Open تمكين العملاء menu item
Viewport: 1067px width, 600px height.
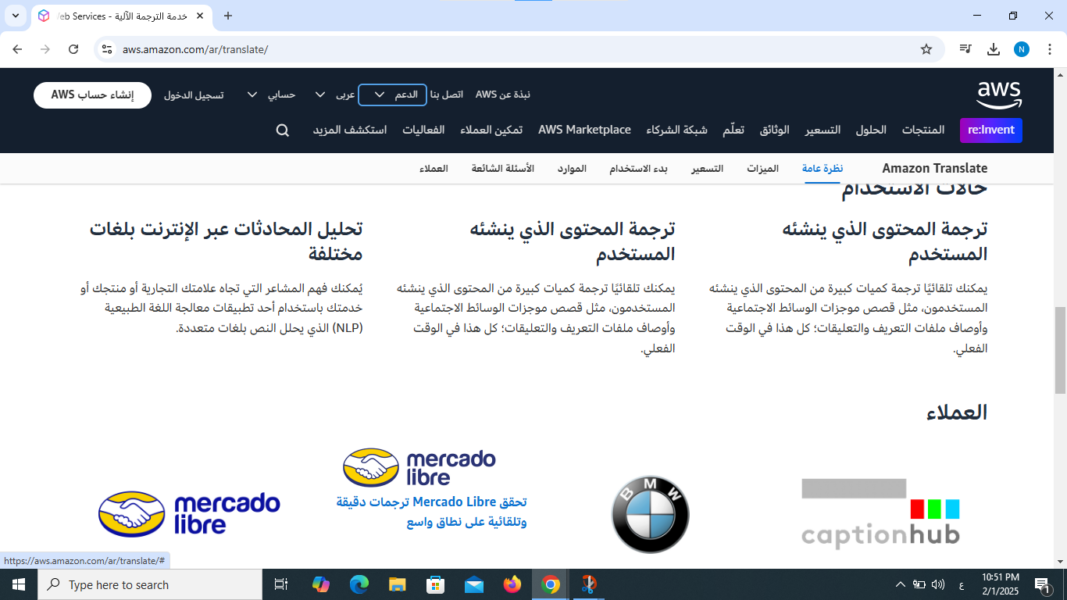coord(491,130)
